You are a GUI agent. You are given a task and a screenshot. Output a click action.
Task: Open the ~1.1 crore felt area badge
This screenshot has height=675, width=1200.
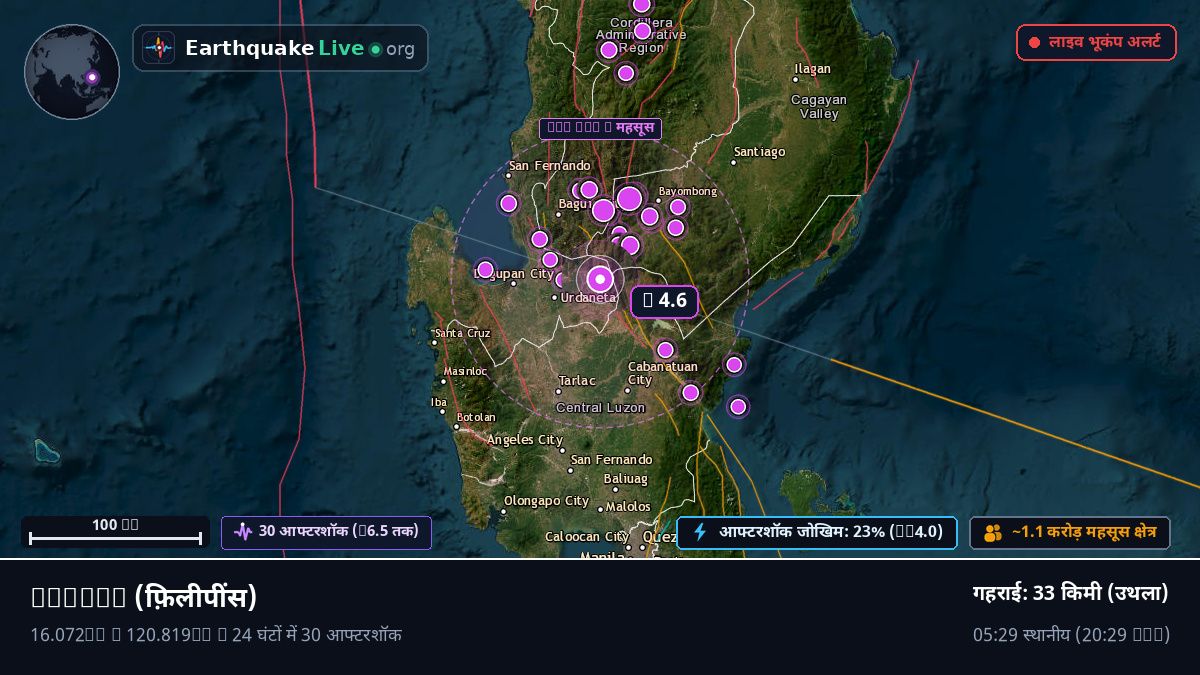[x=1070, y=533]
